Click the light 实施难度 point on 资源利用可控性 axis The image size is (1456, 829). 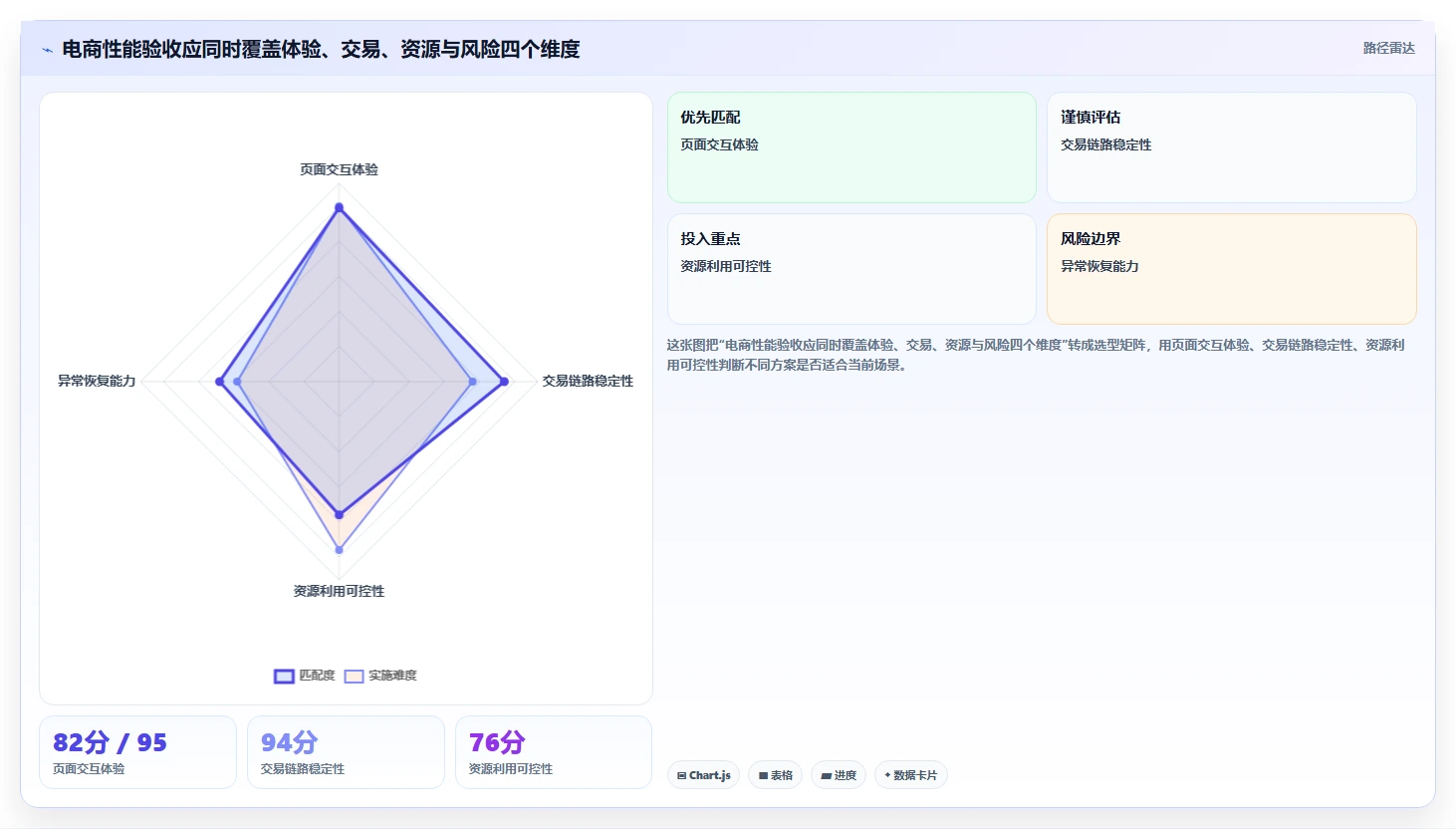[x=339, y=550]
